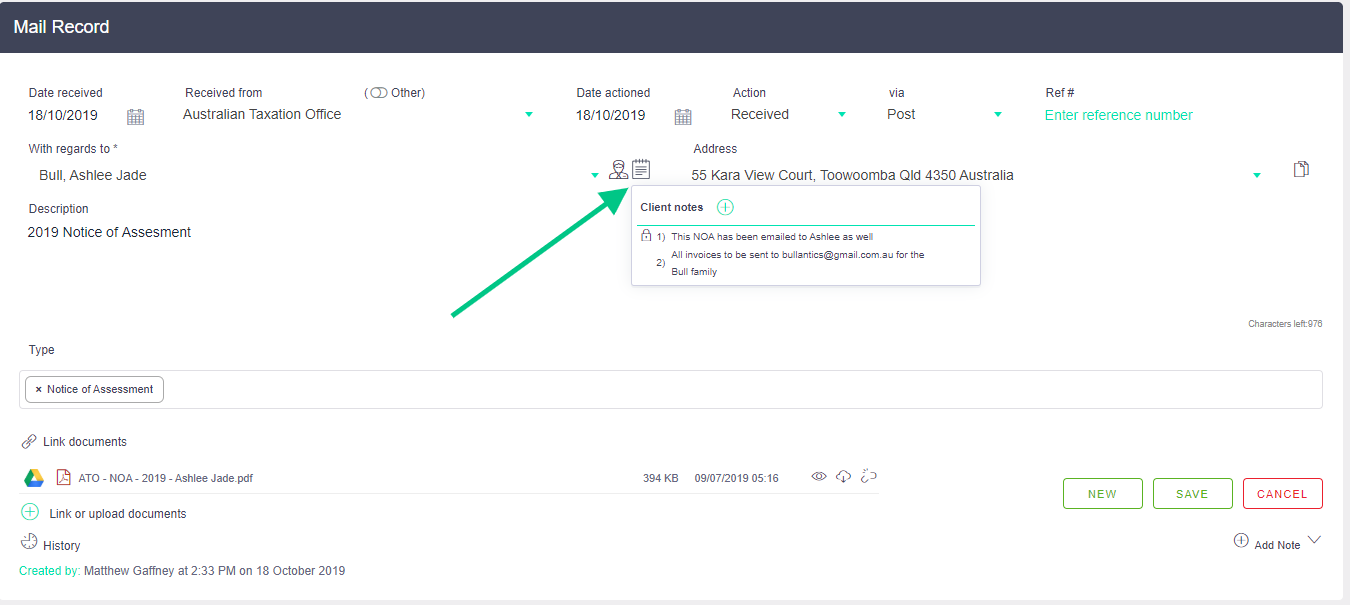Click the PDF file icon
The height and width of the screenshot is (605, 1350).
pos(64,477)
